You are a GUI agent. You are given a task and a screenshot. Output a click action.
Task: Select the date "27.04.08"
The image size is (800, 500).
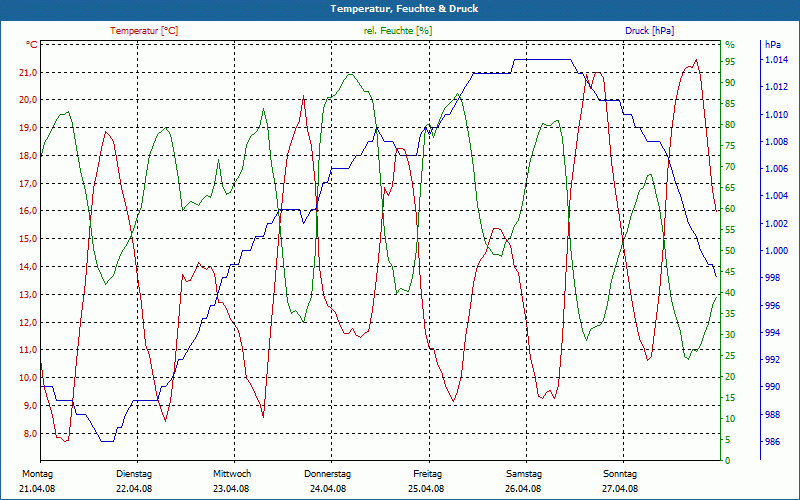click(x=620, y=489)
